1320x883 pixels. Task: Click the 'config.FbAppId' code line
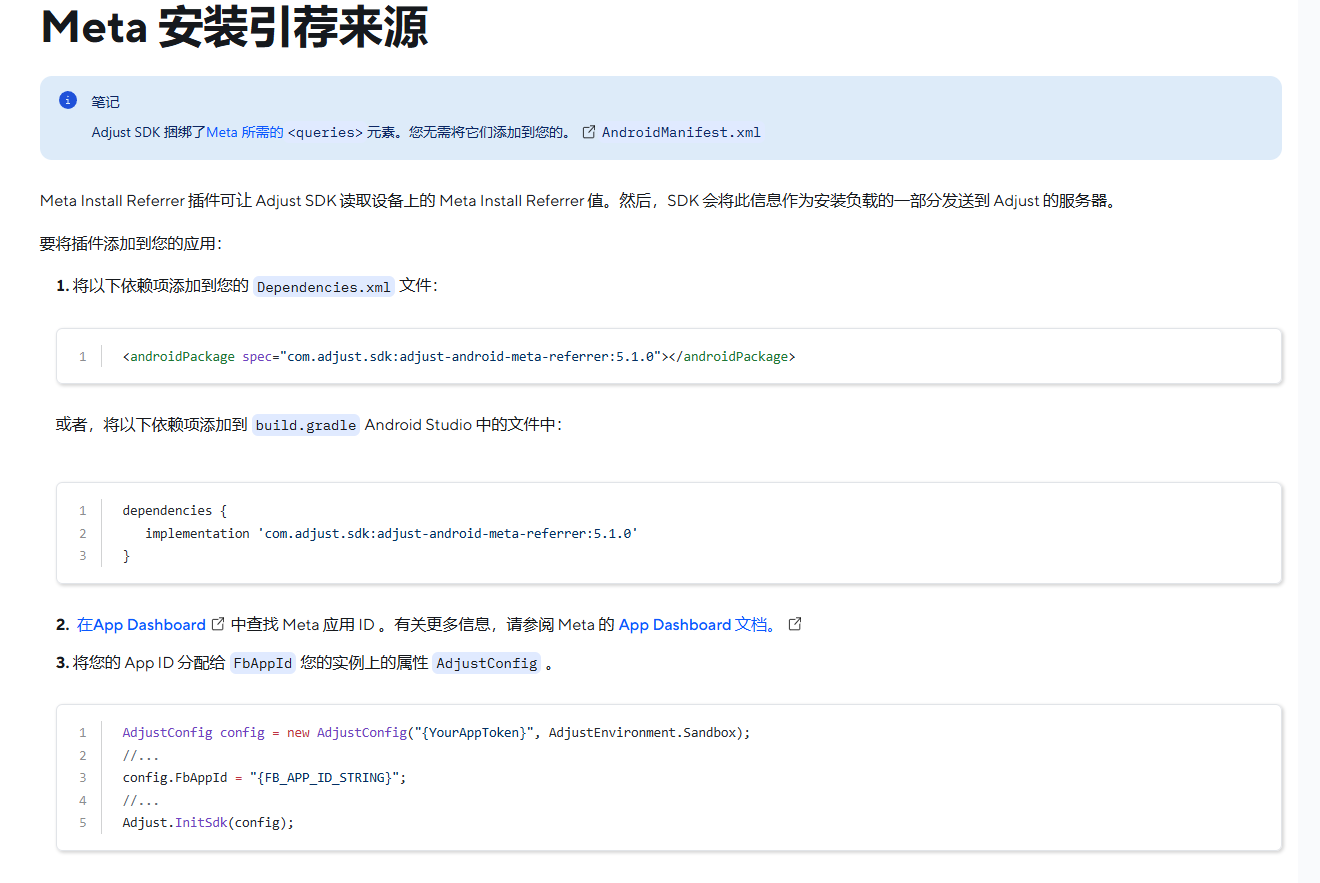click(x=265, y=777)
